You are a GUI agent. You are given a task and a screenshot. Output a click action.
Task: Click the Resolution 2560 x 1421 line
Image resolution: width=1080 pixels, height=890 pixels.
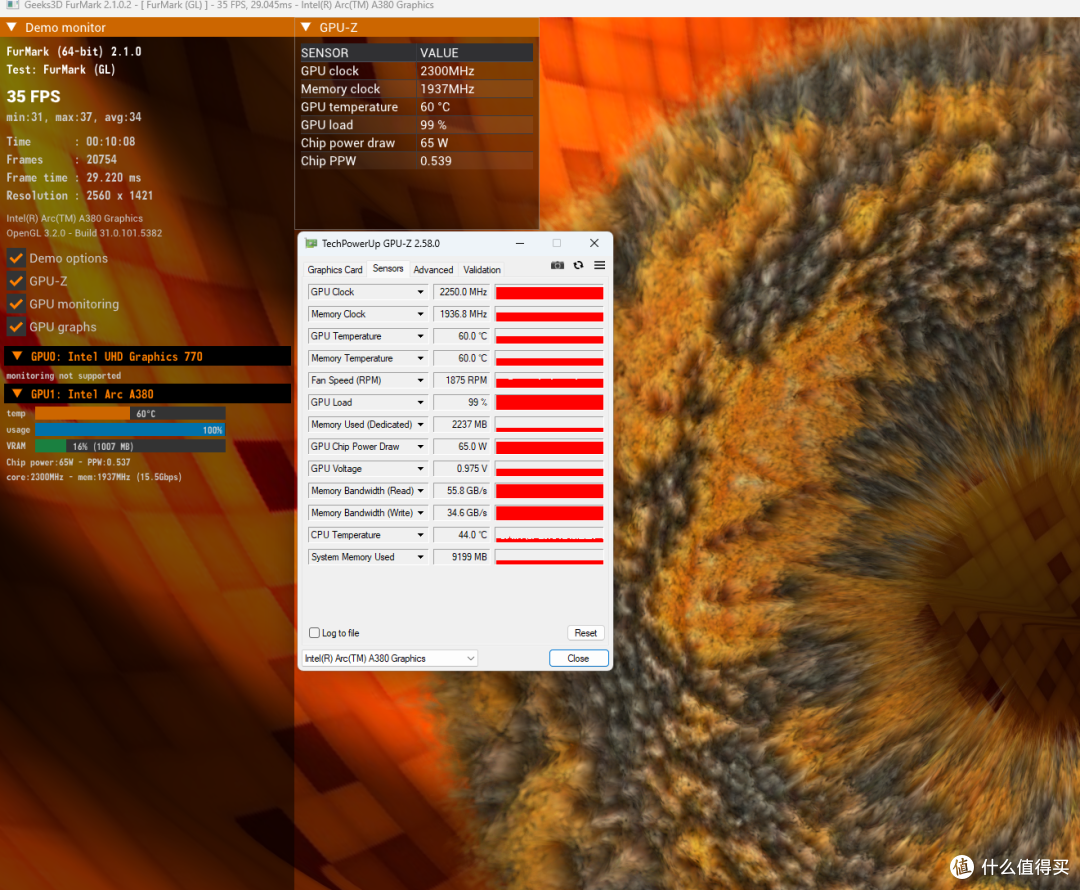click(80, 196)
